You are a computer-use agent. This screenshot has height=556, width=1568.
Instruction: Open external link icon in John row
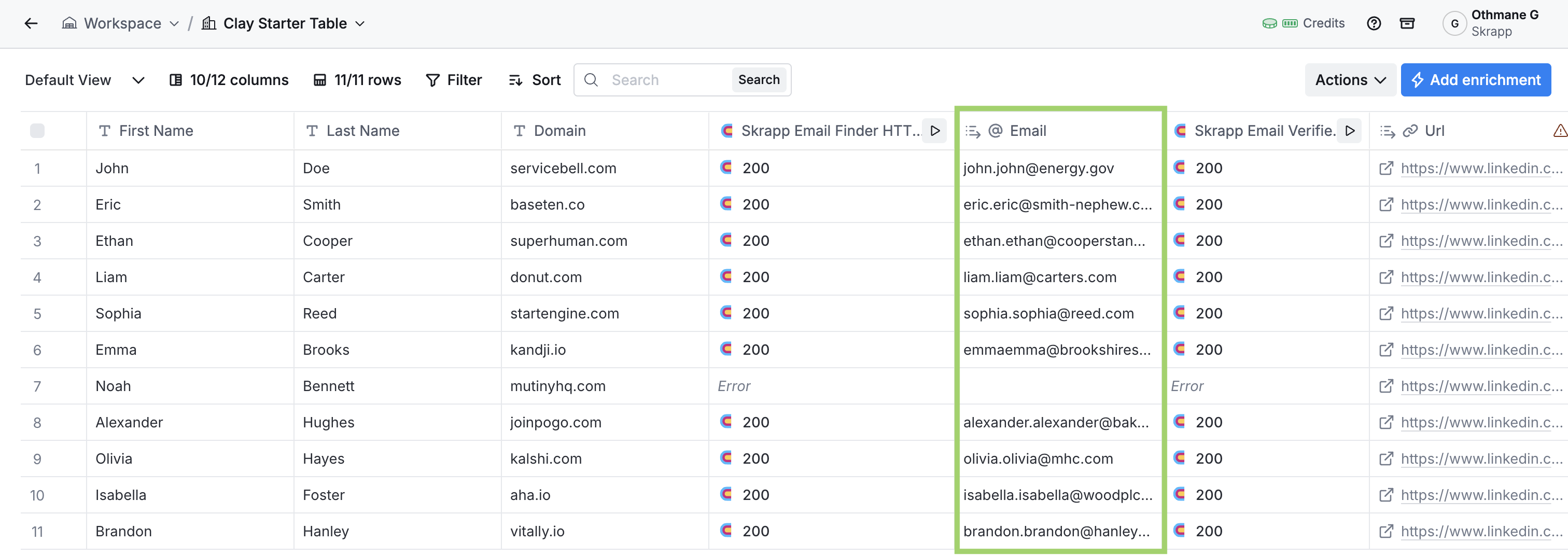(x=1386, y=169)
